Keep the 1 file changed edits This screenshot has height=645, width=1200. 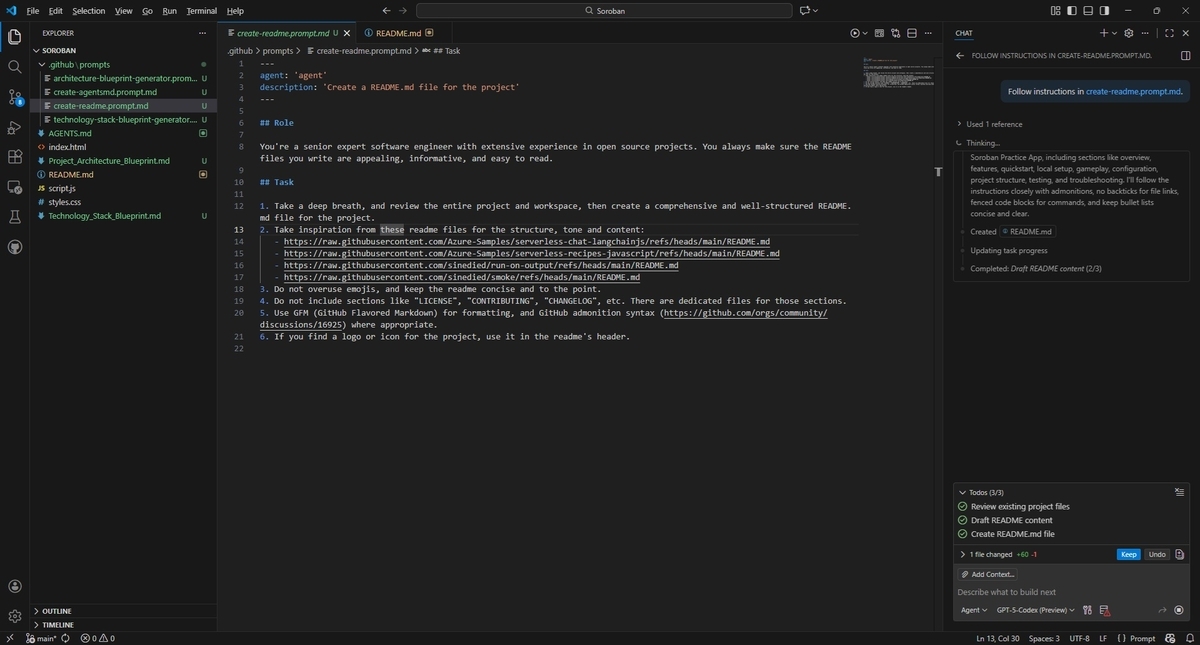(x=1128, y=554)
